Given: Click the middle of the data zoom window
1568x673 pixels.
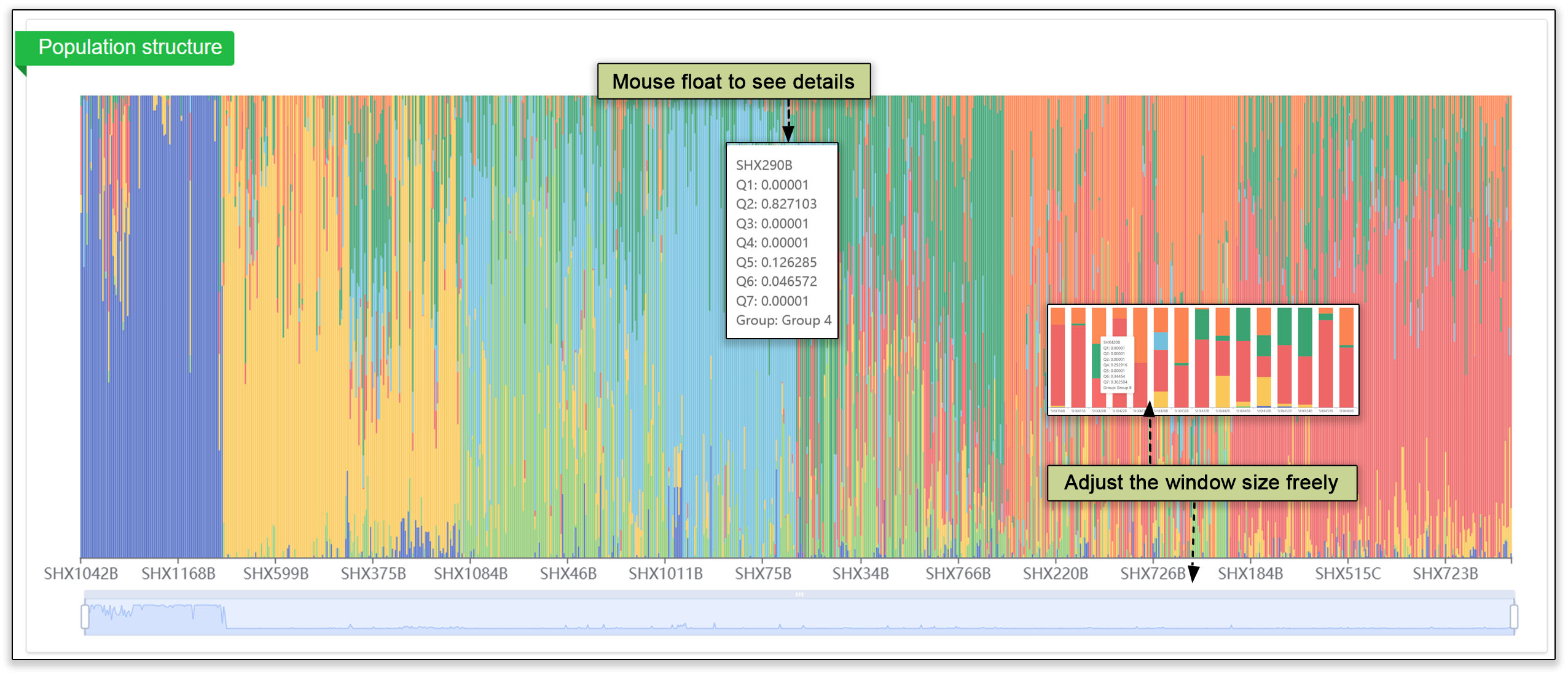Looking at the screenshot, I should pyautogui.click(x=799, y=618).
